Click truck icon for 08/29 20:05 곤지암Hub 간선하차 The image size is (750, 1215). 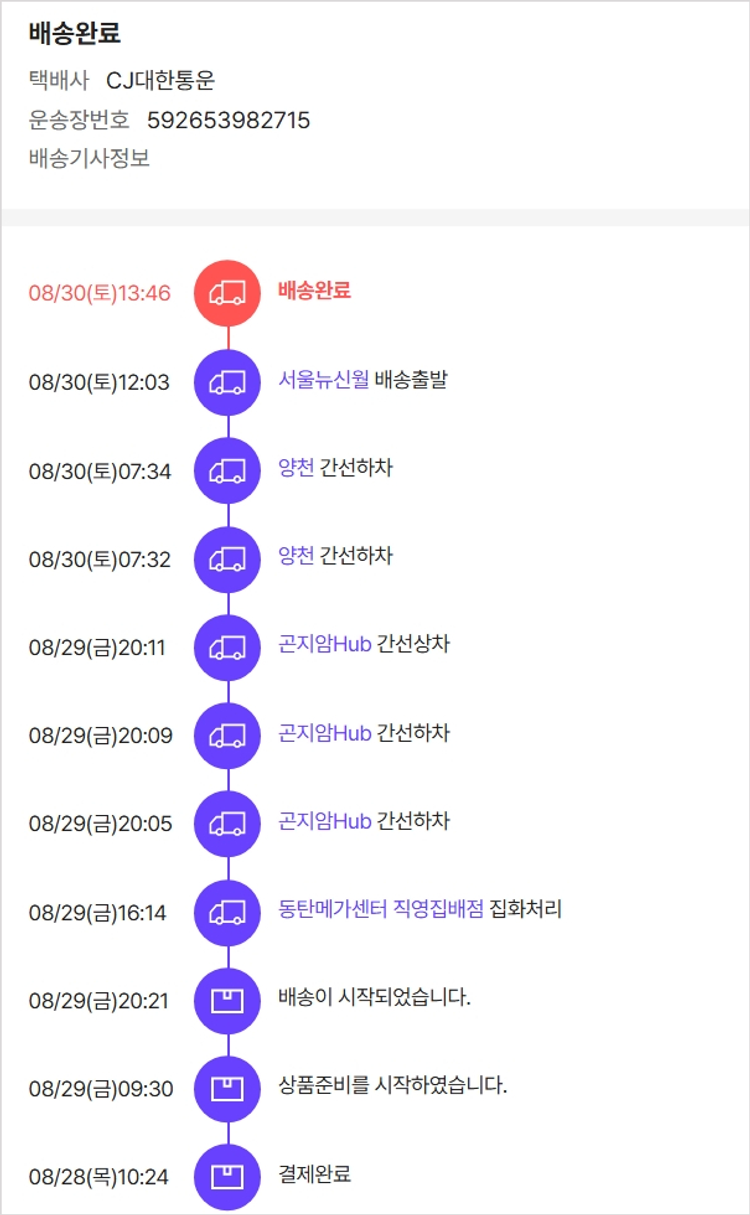coord(228,824)
